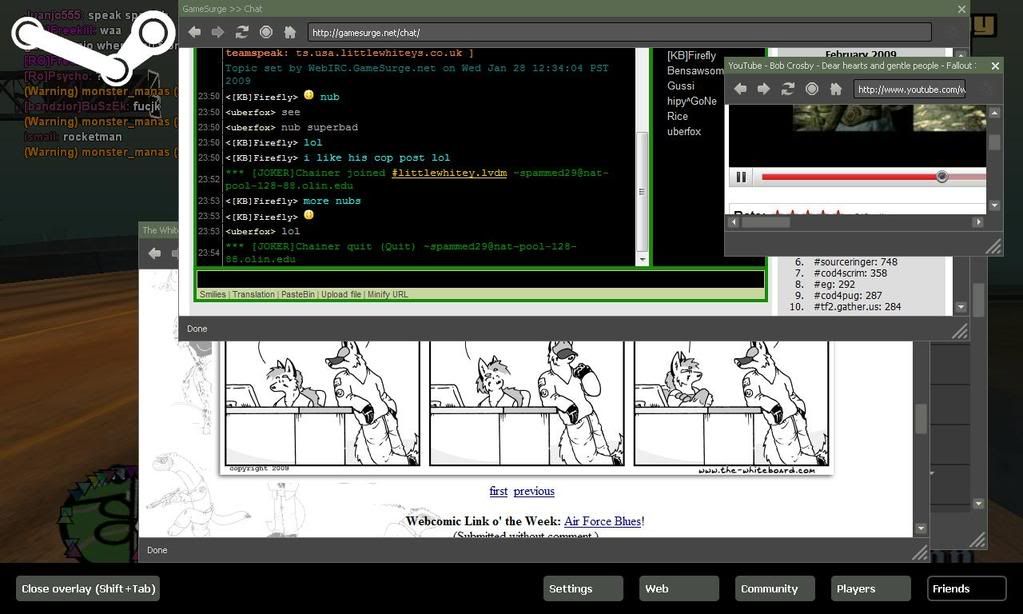Open home page in the YouTube window
Image resolution: width=1023 pixels, height=614 pixels.
point(836,89)
